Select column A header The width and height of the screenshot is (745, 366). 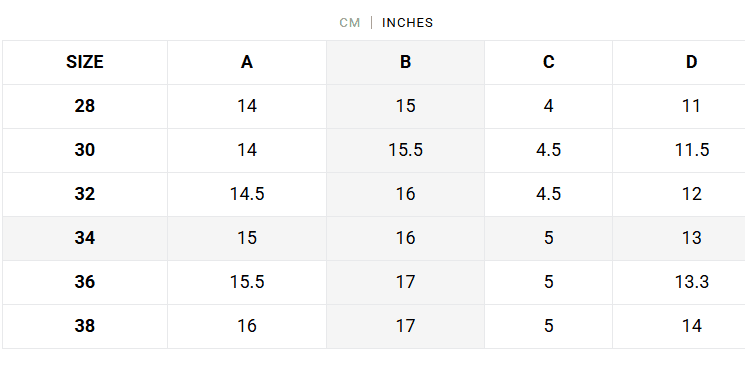click(247, 62)
